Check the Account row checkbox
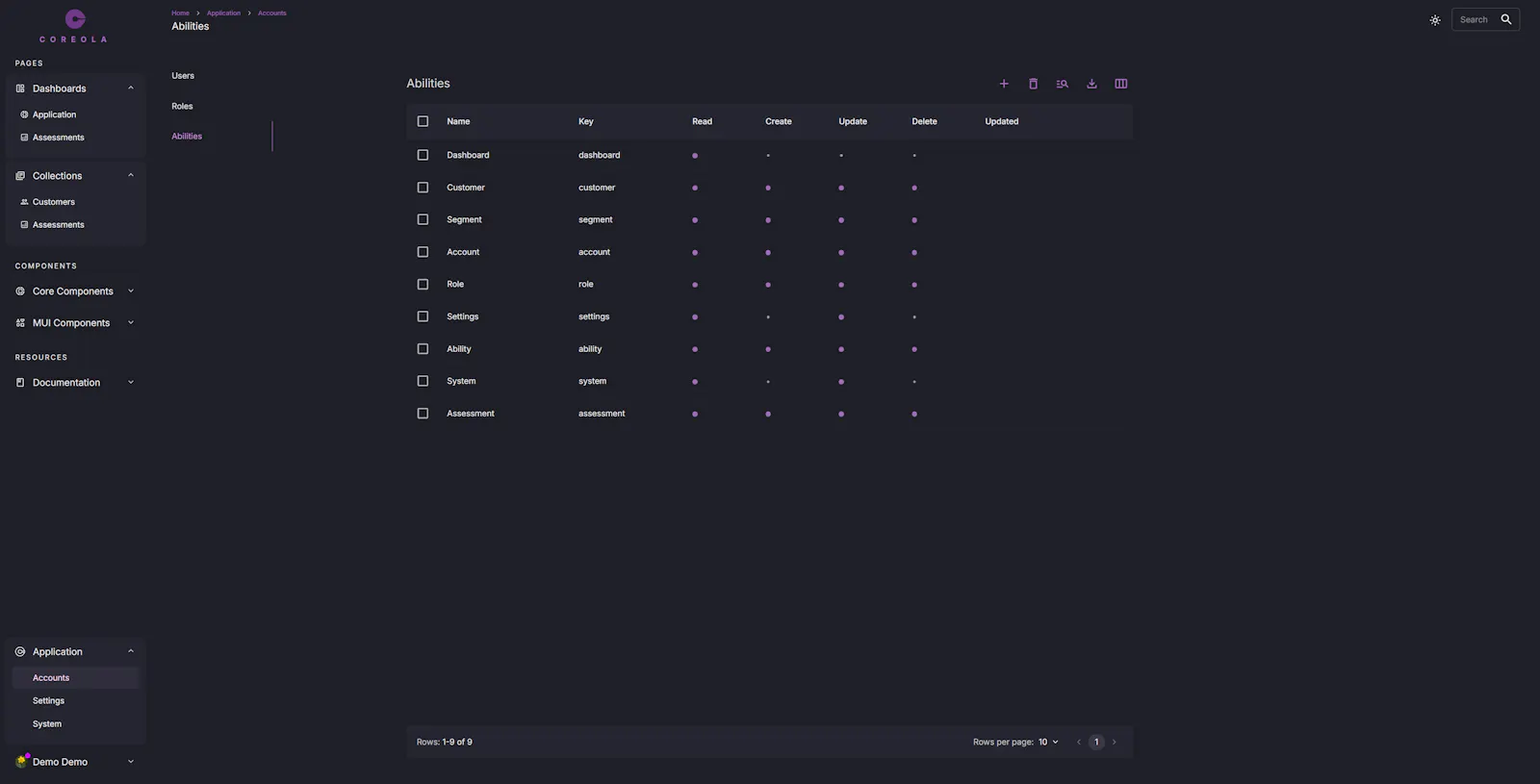 (x=423, y=252)
